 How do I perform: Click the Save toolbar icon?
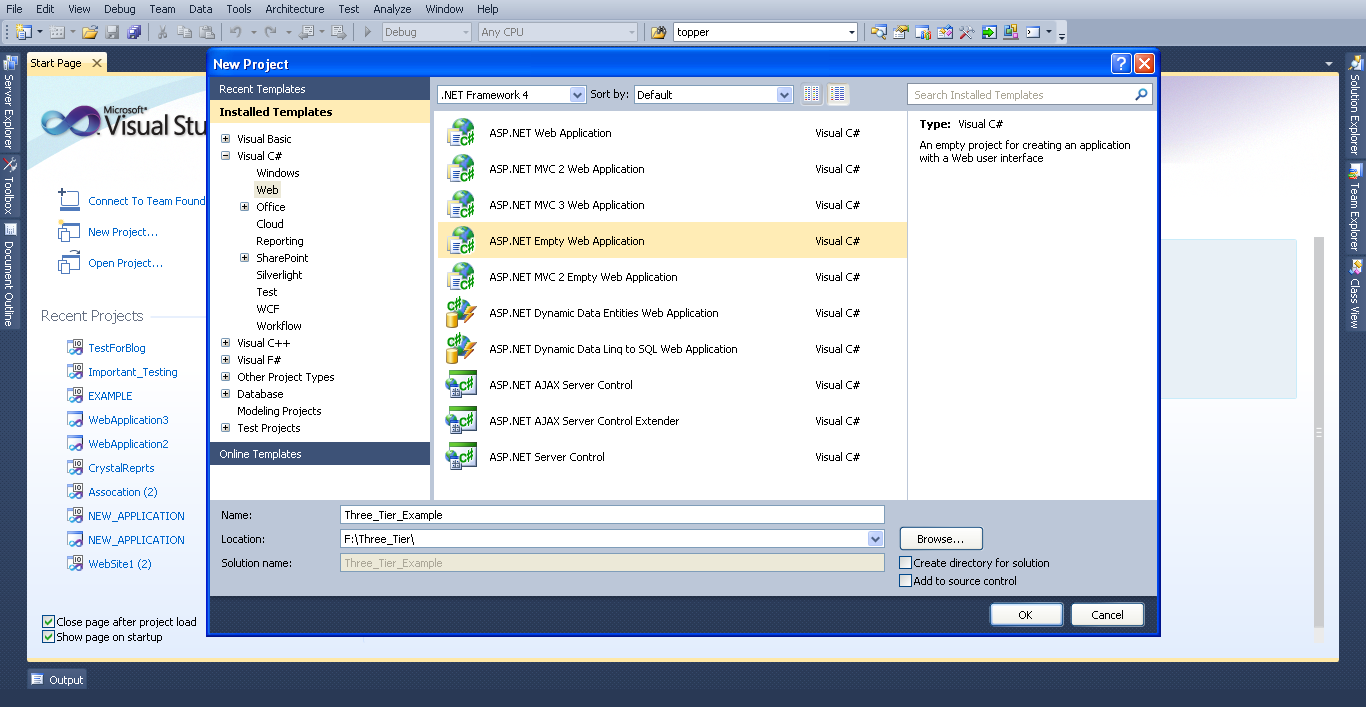(x=112, y=32)
